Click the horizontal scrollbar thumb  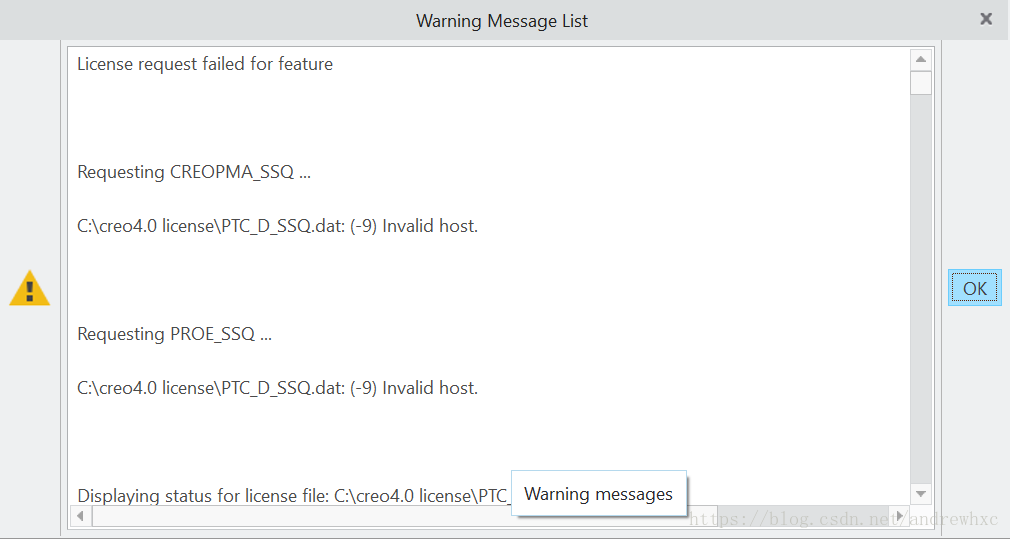click(x=300, y=516)
